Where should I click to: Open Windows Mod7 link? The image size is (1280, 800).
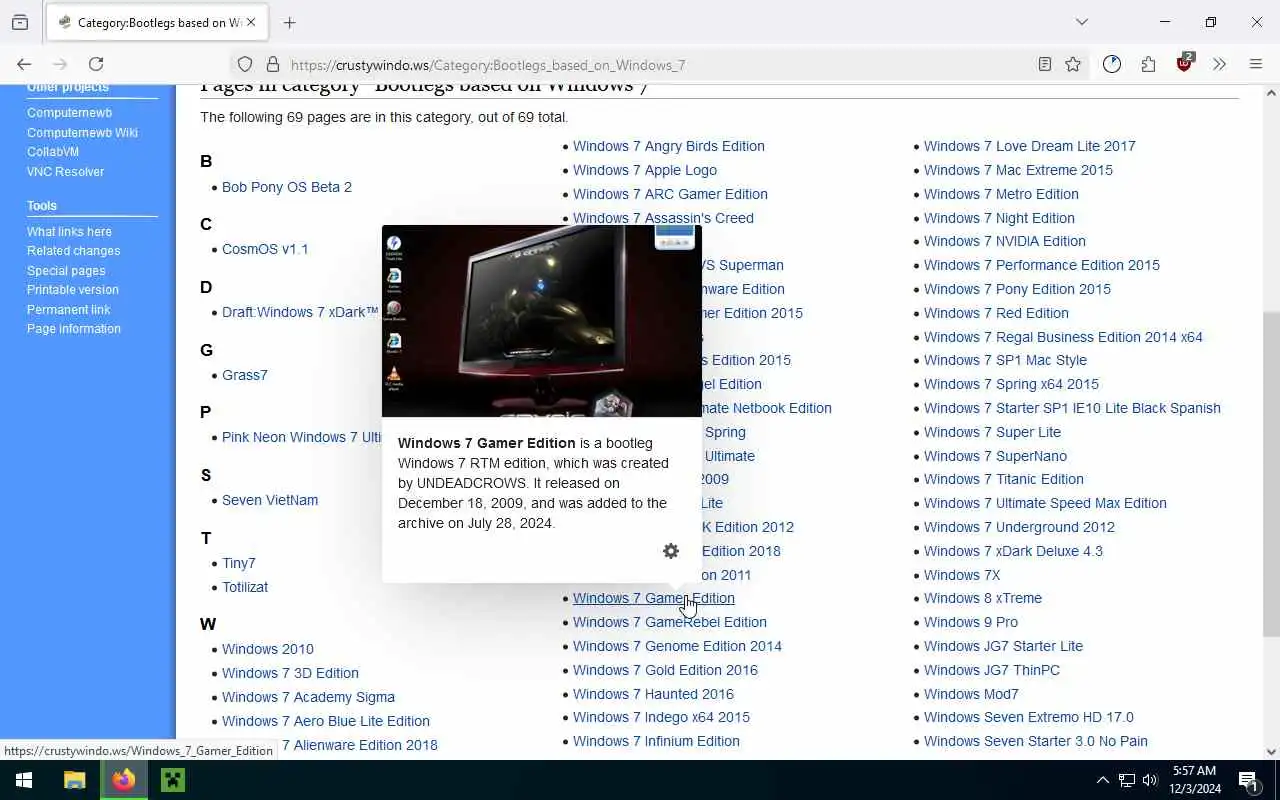(x=971, y=694)
